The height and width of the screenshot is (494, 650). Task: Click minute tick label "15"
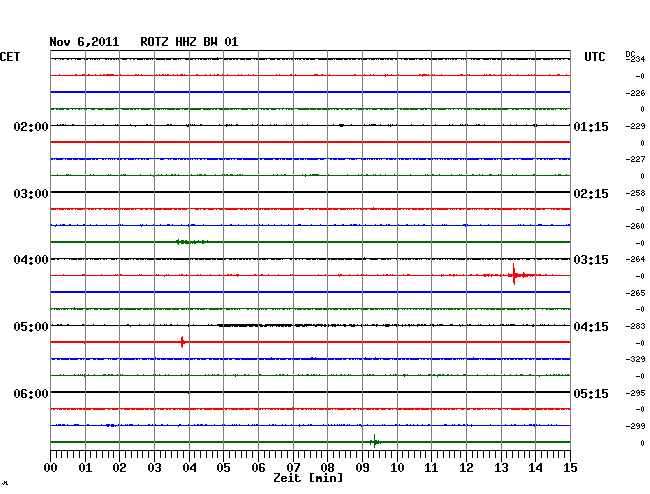click(x=570, y=467)
